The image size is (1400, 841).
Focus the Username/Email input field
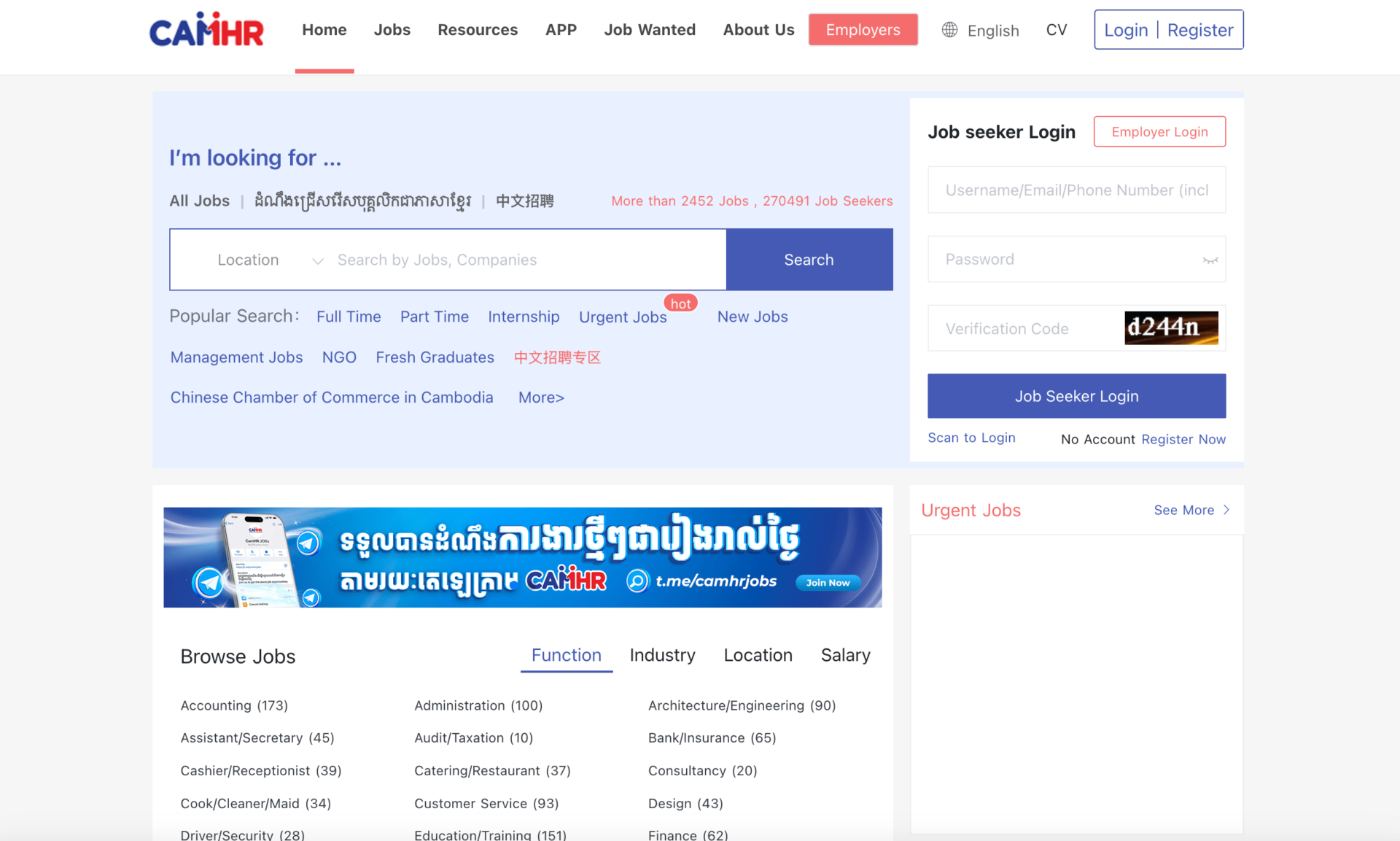pos(1076,190)
